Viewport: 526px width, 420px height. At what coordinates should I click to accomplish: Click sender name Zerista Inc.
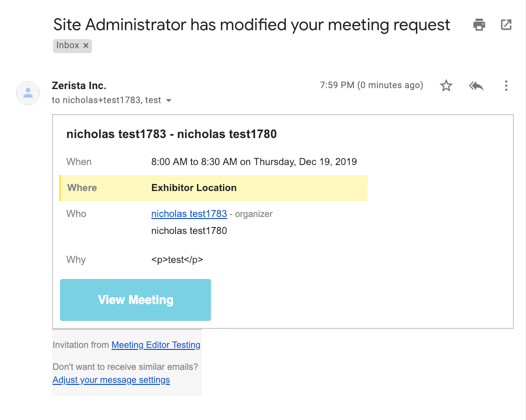[79, 86]
